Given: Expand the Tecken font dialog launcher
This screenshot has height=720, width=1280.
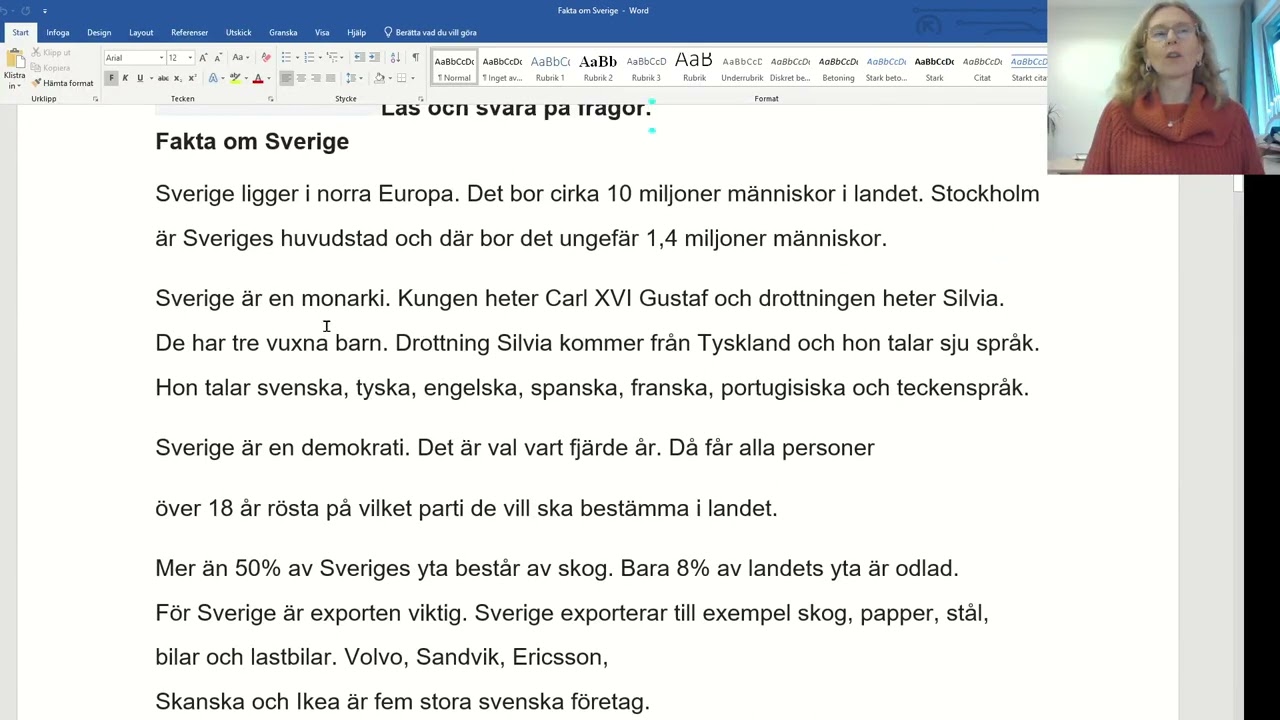Looking at the screenshot, I should [270, 99].
